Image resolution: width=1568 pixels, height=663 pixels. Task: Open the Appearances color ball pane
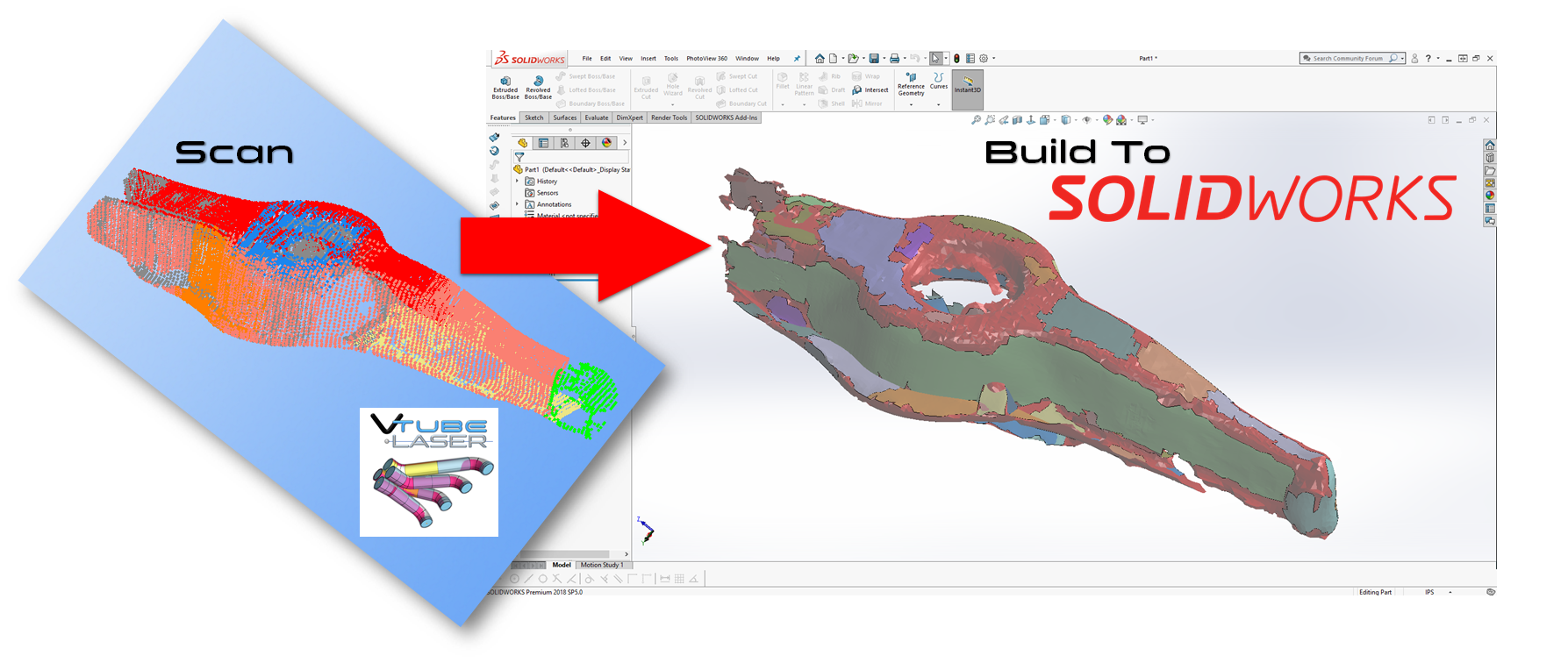tap(1489, 196)
